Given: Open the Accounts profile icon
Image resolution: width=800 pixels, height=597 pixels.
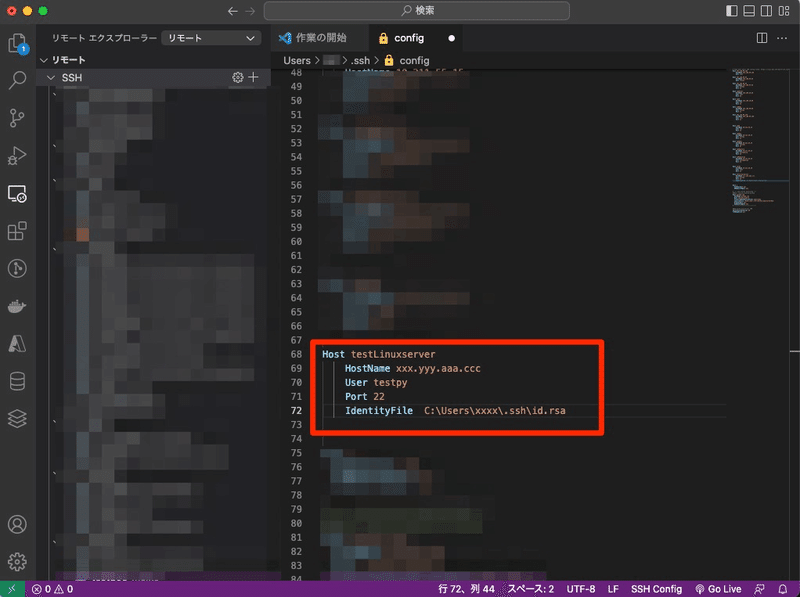Looking at the screenshot, I should point(17,525).
